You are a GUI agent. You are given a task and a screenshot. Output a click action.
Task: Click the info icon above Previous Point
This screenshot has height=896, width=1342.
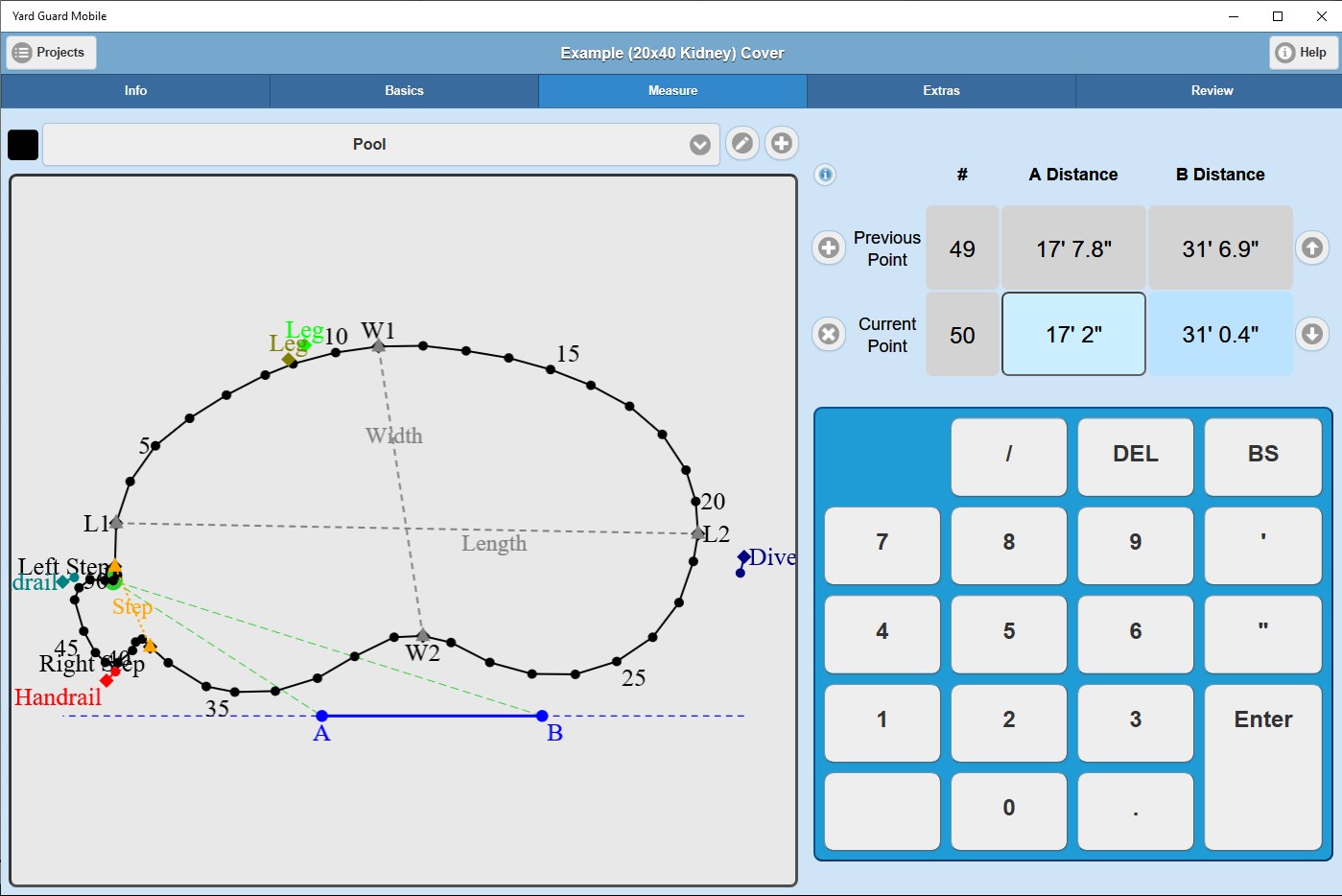pyautogui.click(x=825, y=175)
